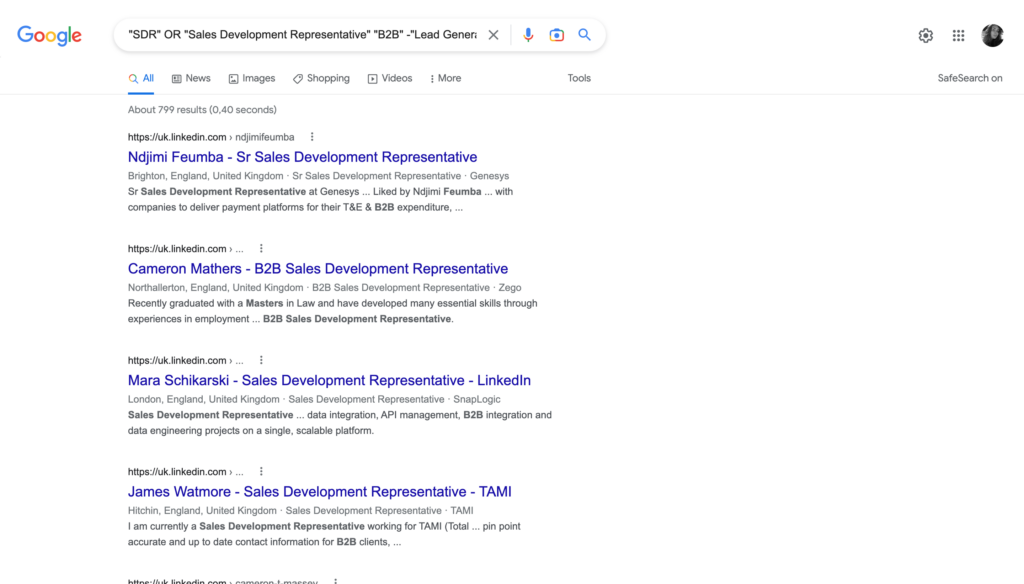Open the James Watmore TAMI result link
Image resolution: width=1024 pixels, height=584 pixels.
[x=319, y=491]
